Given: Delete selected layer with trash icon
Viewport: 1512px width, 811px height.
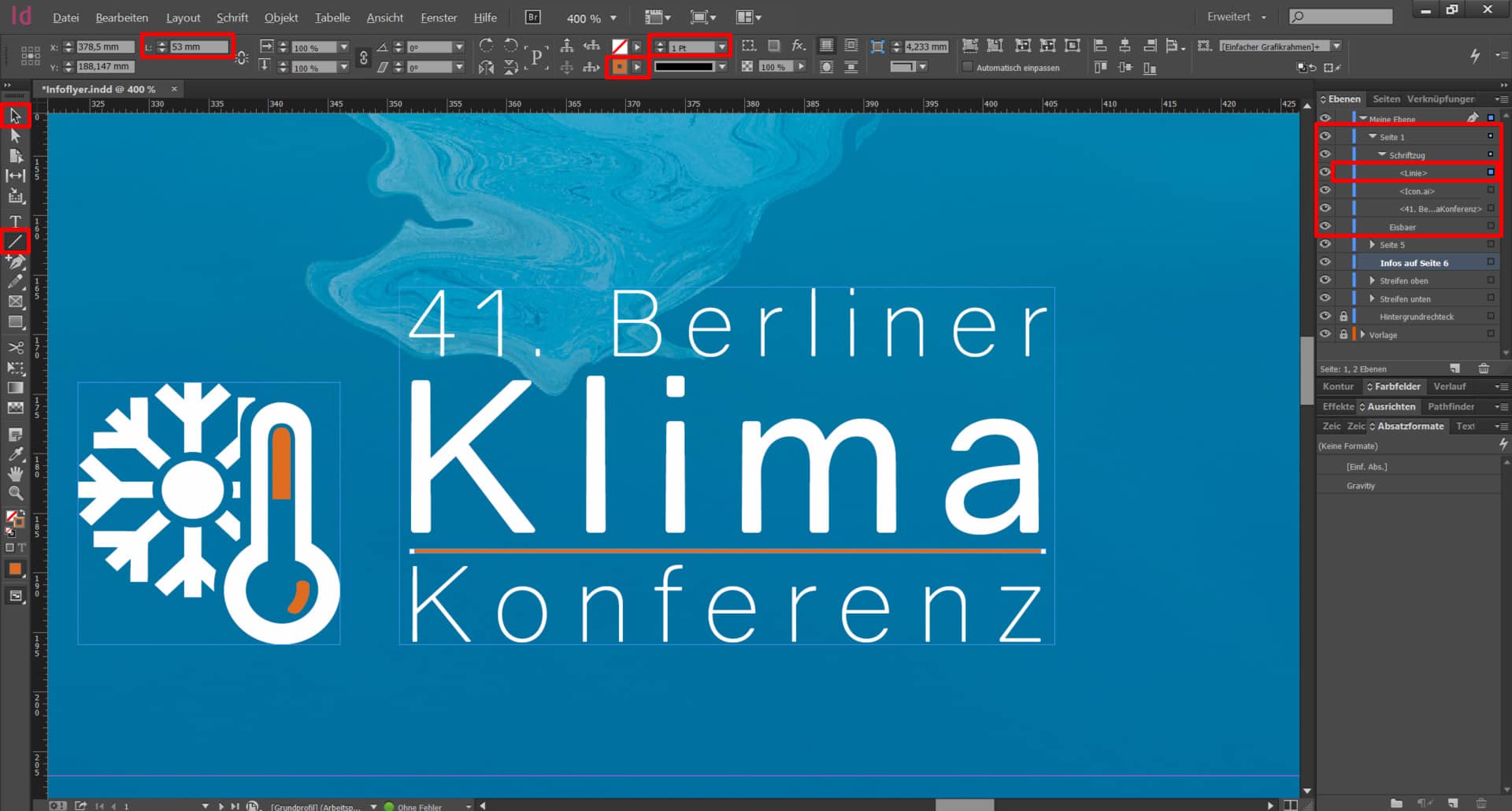Looking at the screenshot, I should tap(1484, 368).
